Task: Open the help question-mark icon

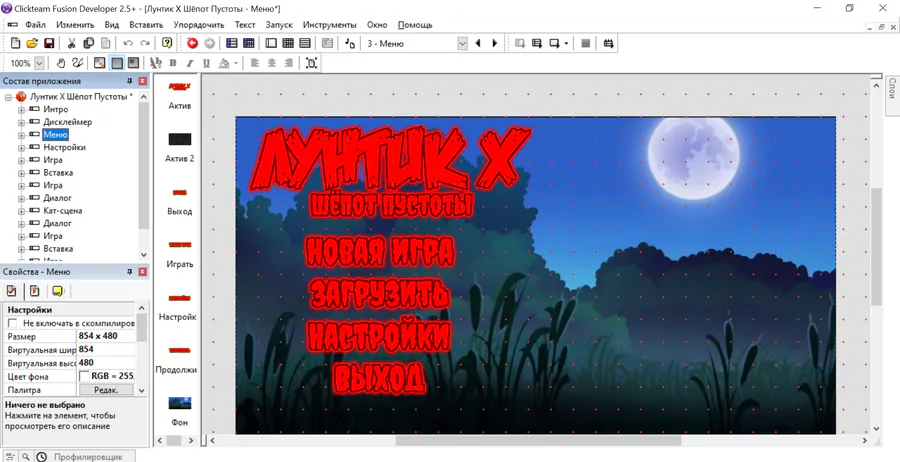Action: tap(167, 43)
